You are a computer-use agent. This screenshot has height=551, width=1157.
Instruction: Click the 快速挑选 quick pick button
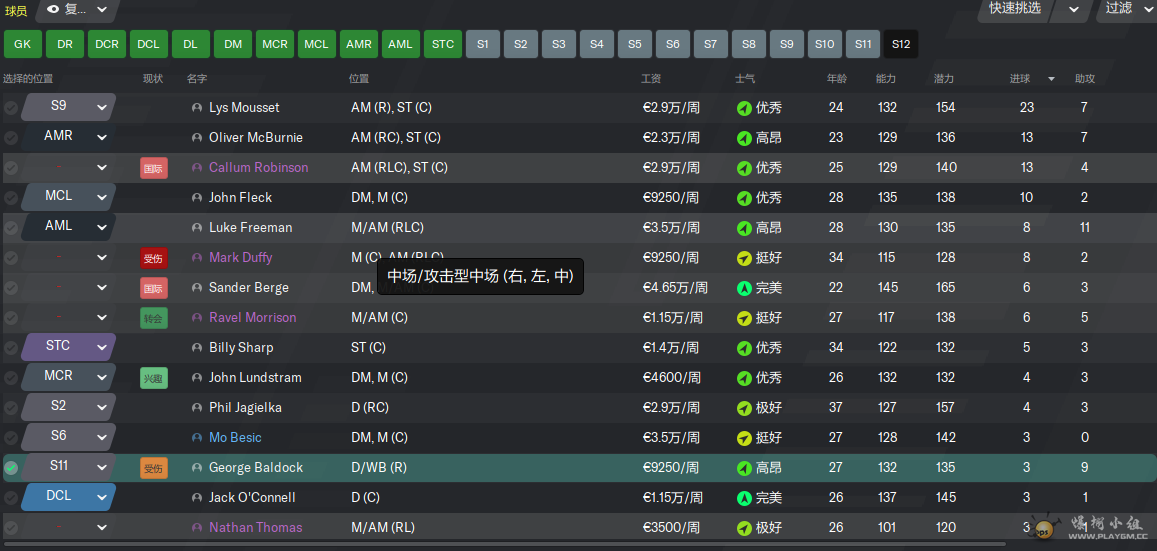[x=1015, y=9]
